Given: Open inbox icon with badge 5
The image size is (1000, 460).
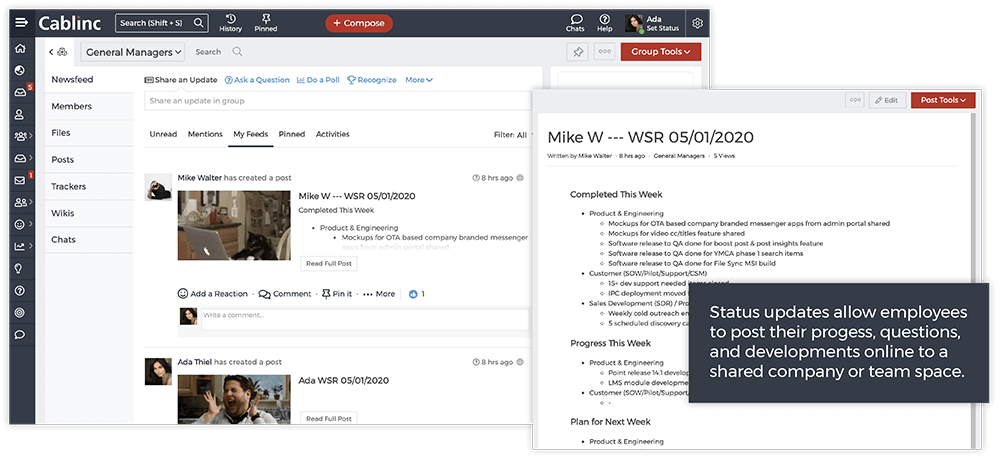Looking at the screenshot, I should (x=20, y=93).
